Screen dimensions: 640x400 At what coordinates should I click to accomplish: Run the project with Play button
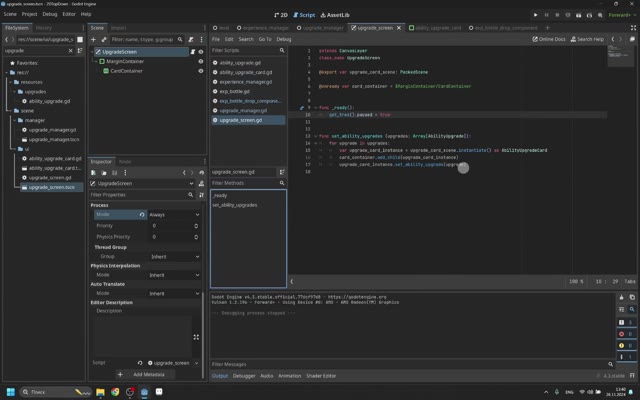pyautogui.click(x=536, y=15)
